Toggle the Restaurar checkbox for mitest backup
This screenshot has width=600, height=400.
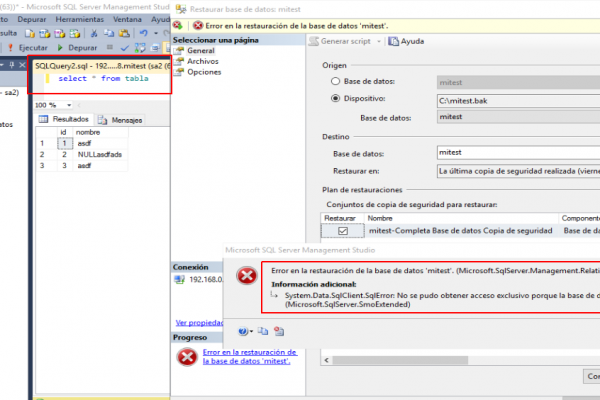click(x=343, y=231)
